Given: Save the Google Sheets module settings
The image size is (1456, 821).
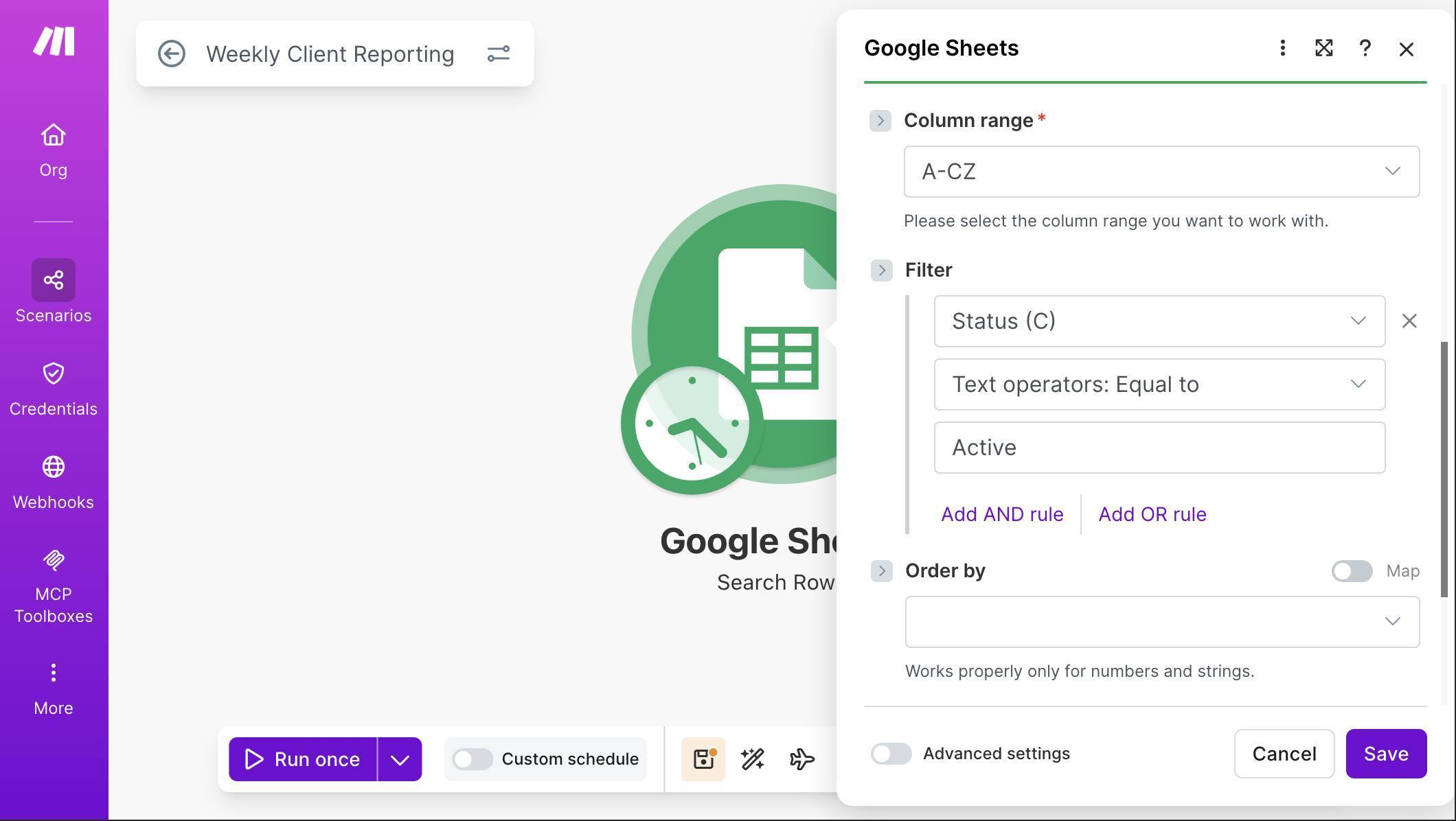Looking at the screenshot, I should click(1385, 753).
